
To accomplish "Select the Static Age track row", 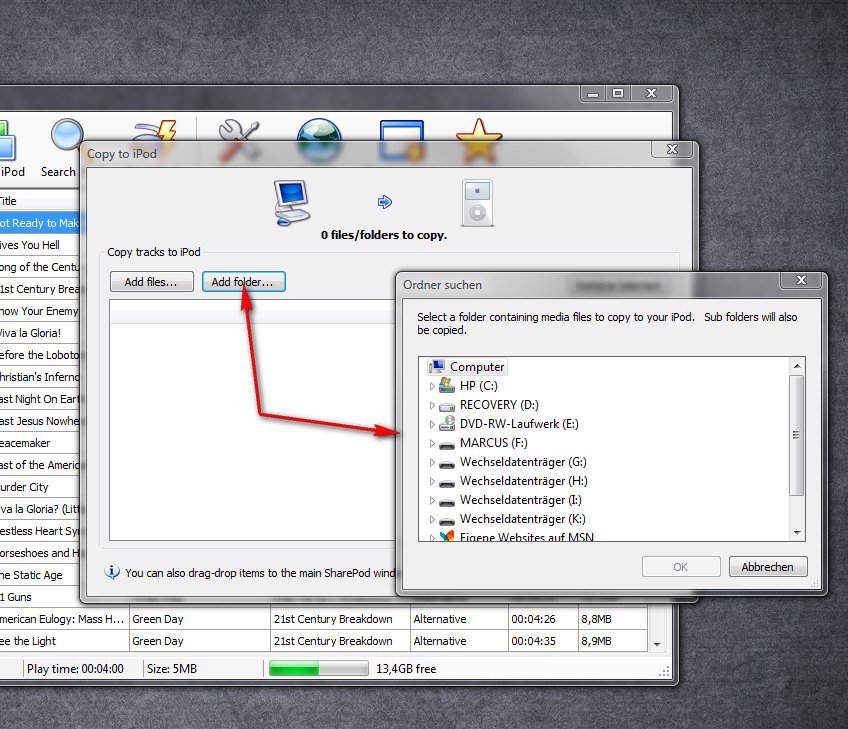I will 39,575.
